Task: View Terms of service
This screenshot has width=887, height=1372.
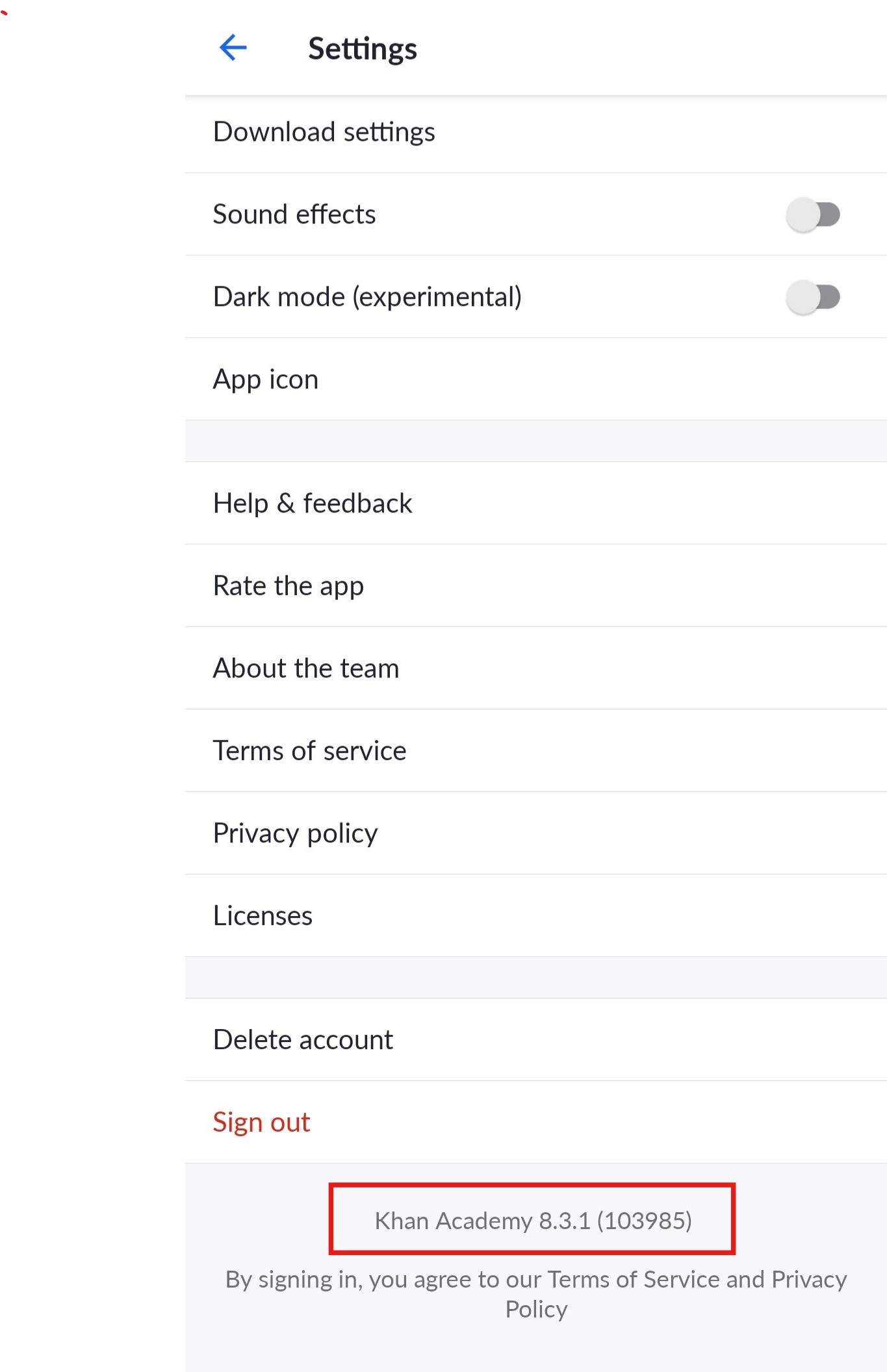Action: (x=536, y=751)
